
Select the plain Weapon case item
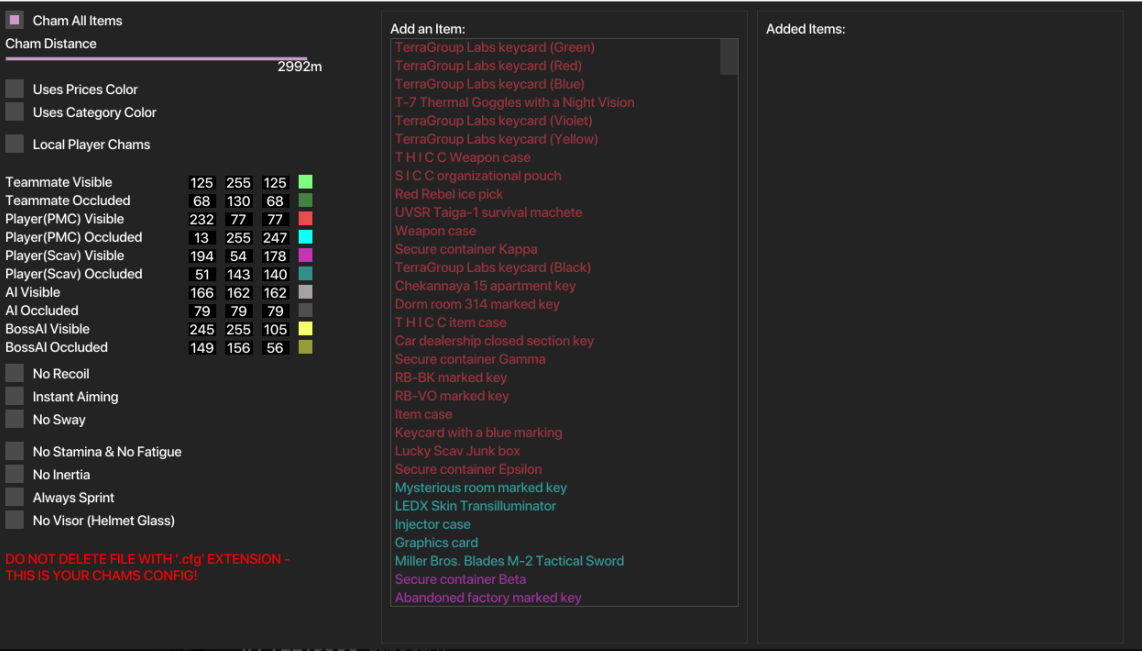(435, 231)
